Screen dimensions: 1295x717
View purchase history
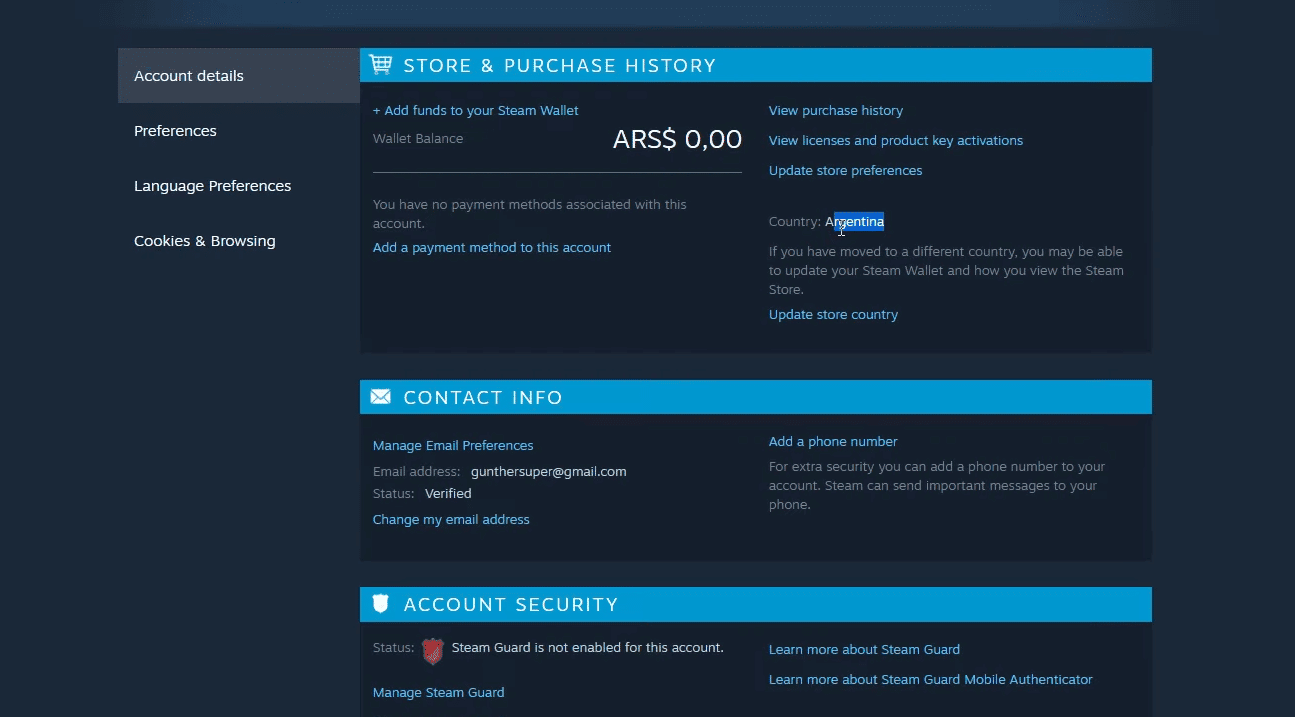[x=836, y=111]
